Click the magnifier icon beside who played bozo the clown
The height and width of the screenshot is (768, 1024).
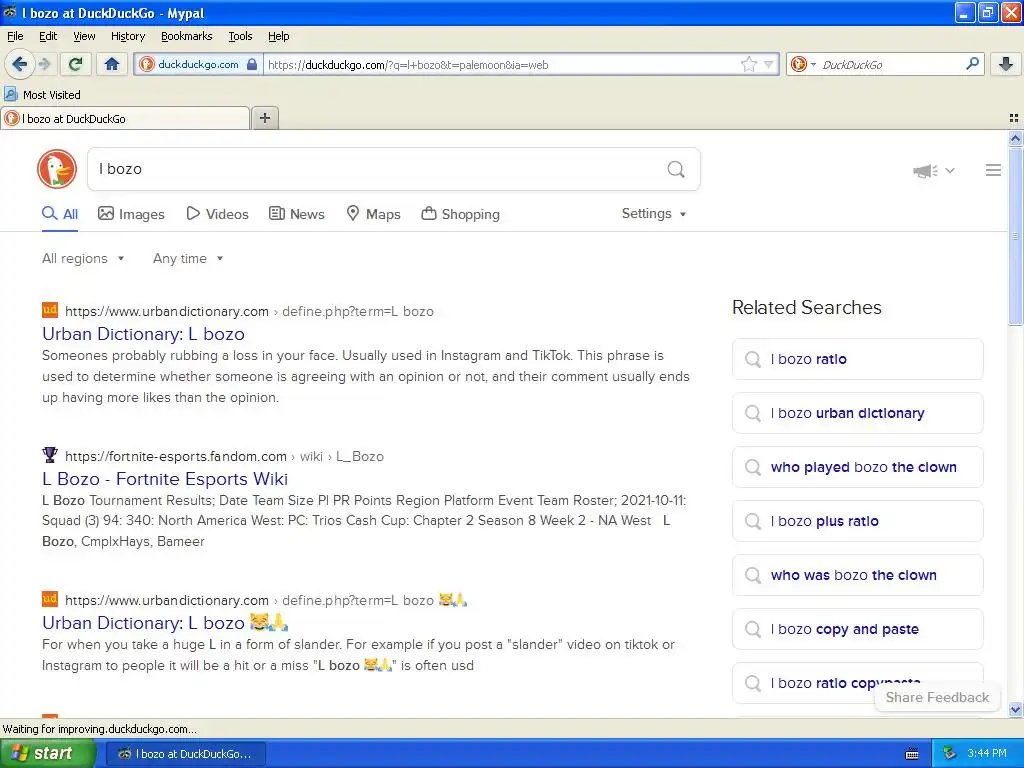752,468
